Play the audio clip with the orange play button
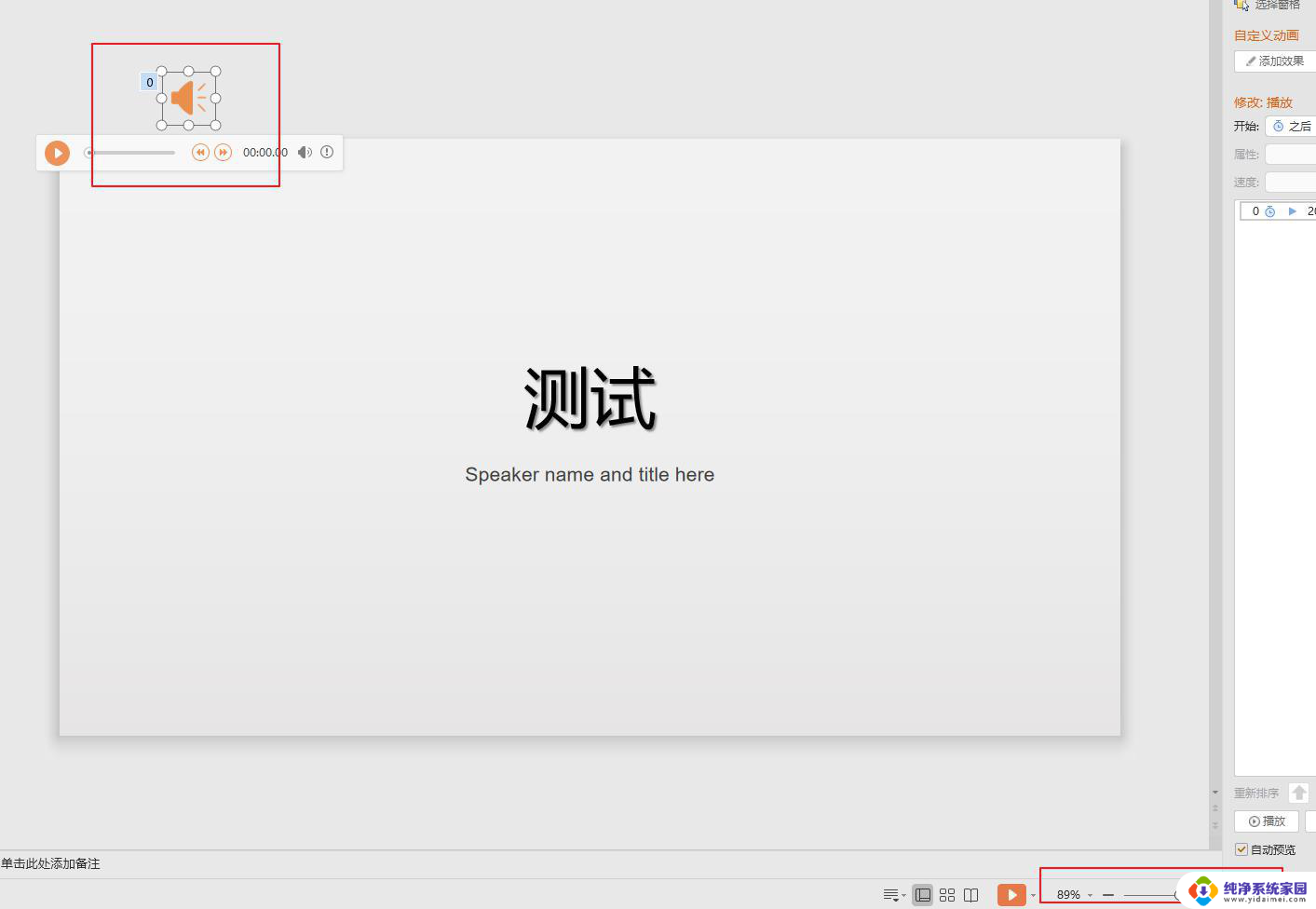The height and width of the screenshot is (909, 1316). point(57,153)
